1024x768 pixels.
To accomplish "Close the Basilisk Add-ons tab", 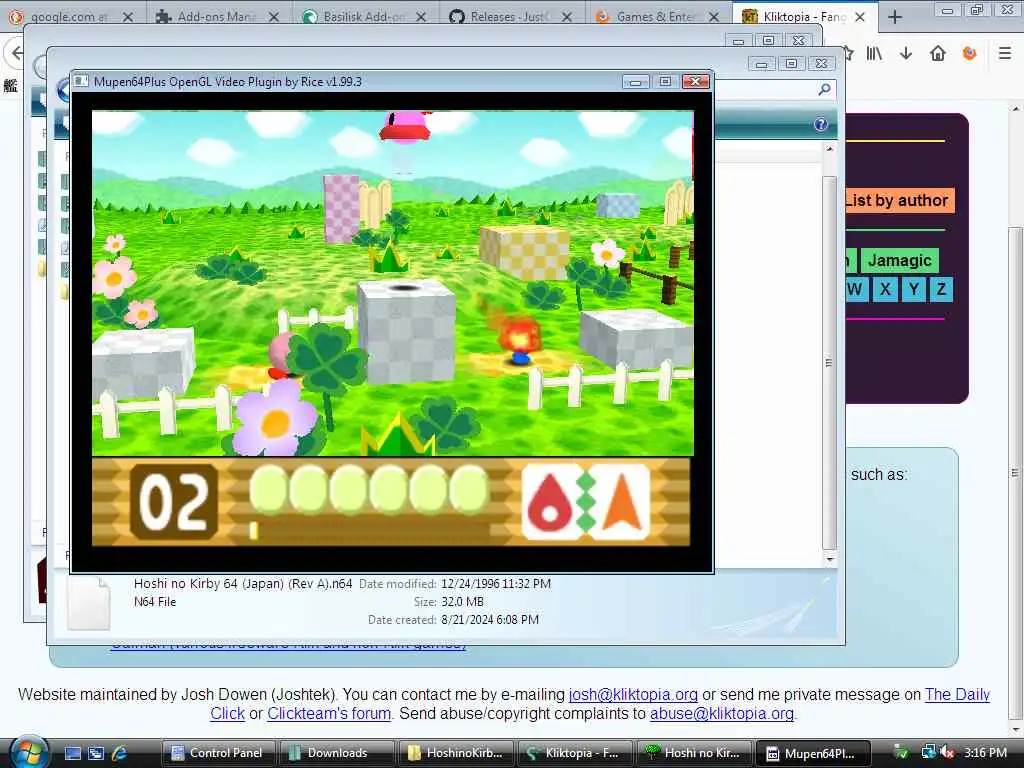I will coord(421,17).
